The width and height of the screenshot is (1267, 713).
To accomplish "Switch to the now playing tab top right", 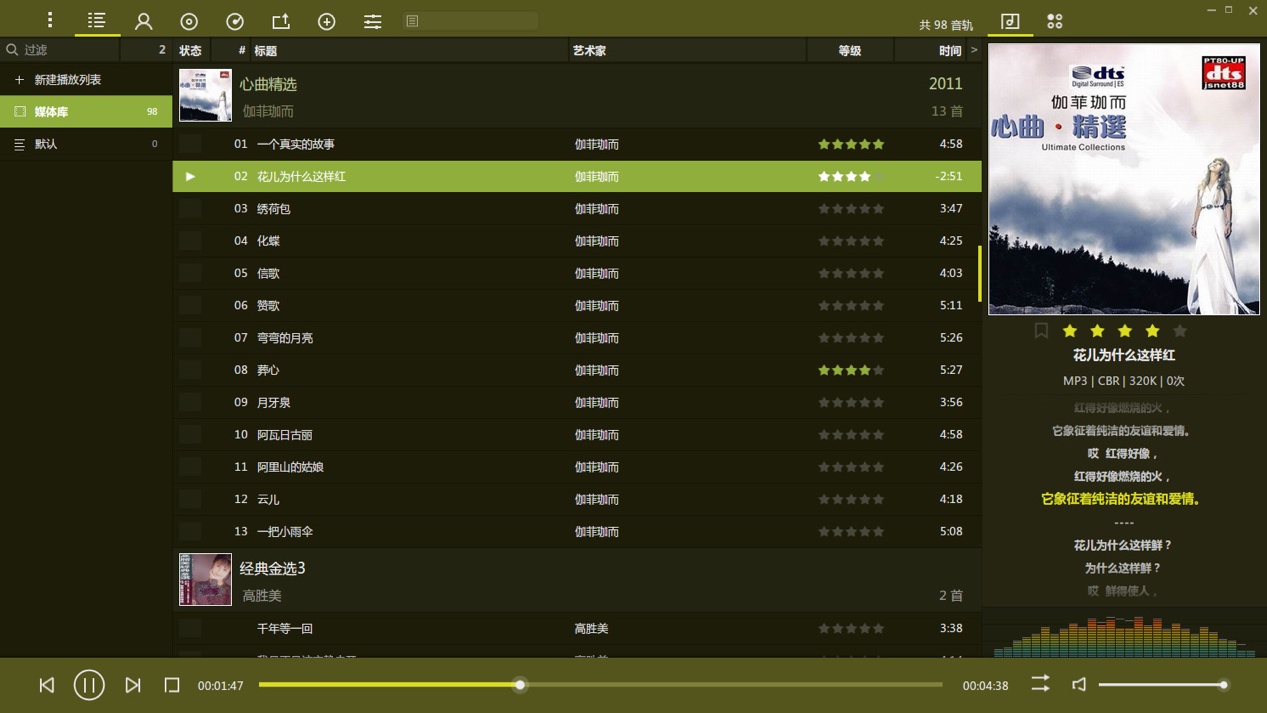I will [x=1010, y=20].
